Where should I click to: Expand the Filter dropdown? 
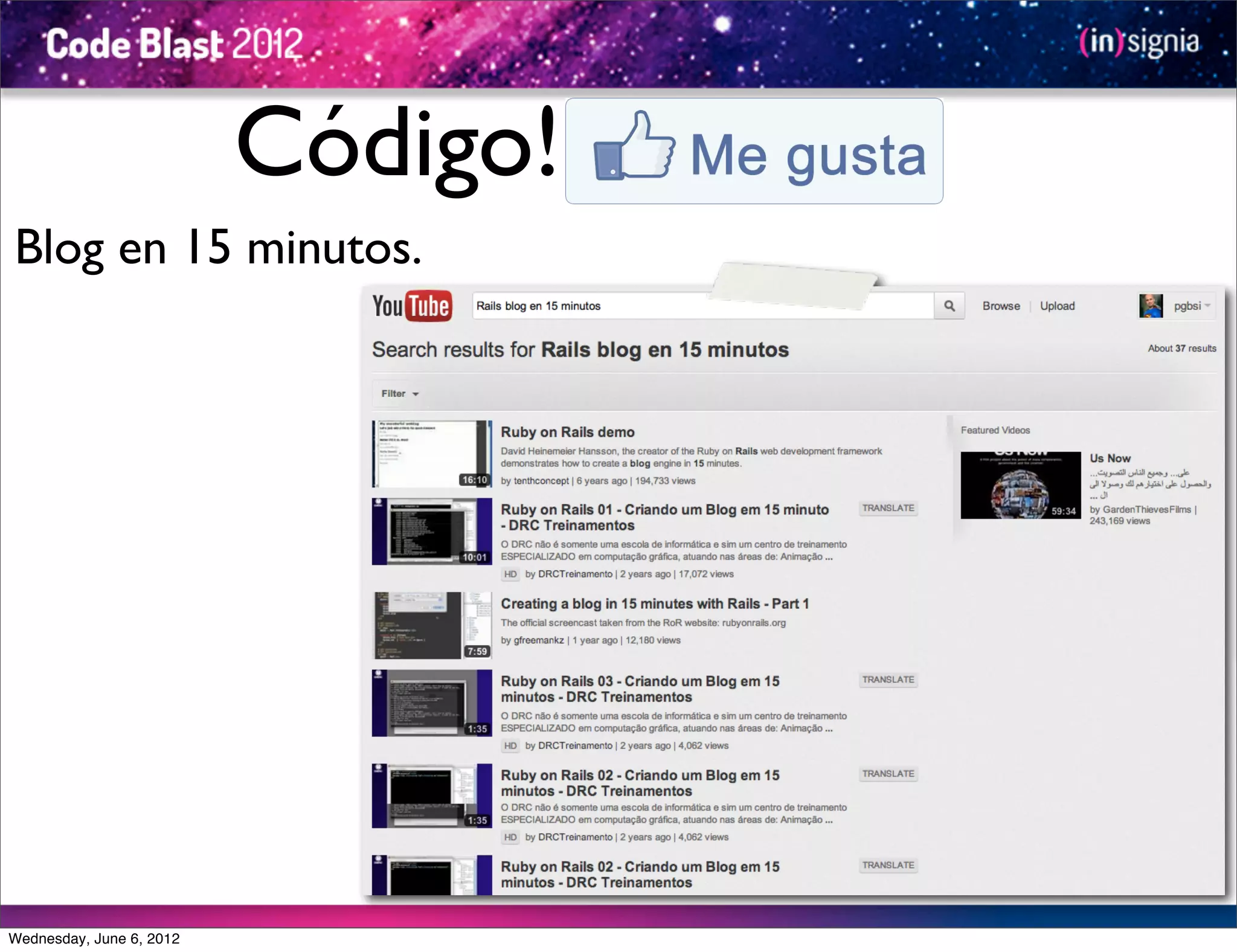[x=399, y=393]
